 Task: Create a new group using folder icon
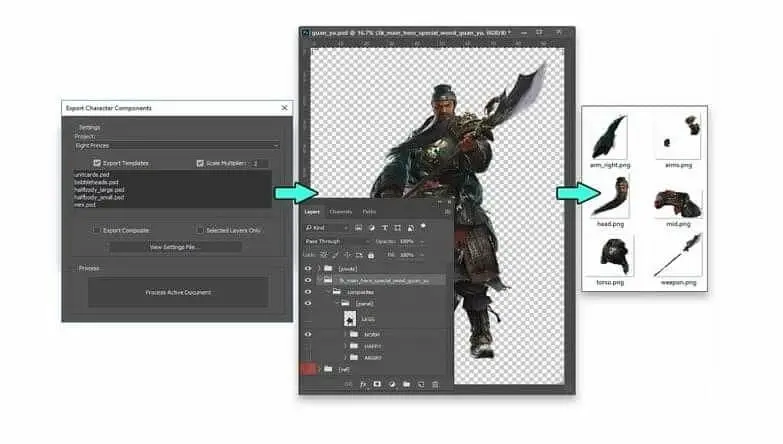point(406,384)
